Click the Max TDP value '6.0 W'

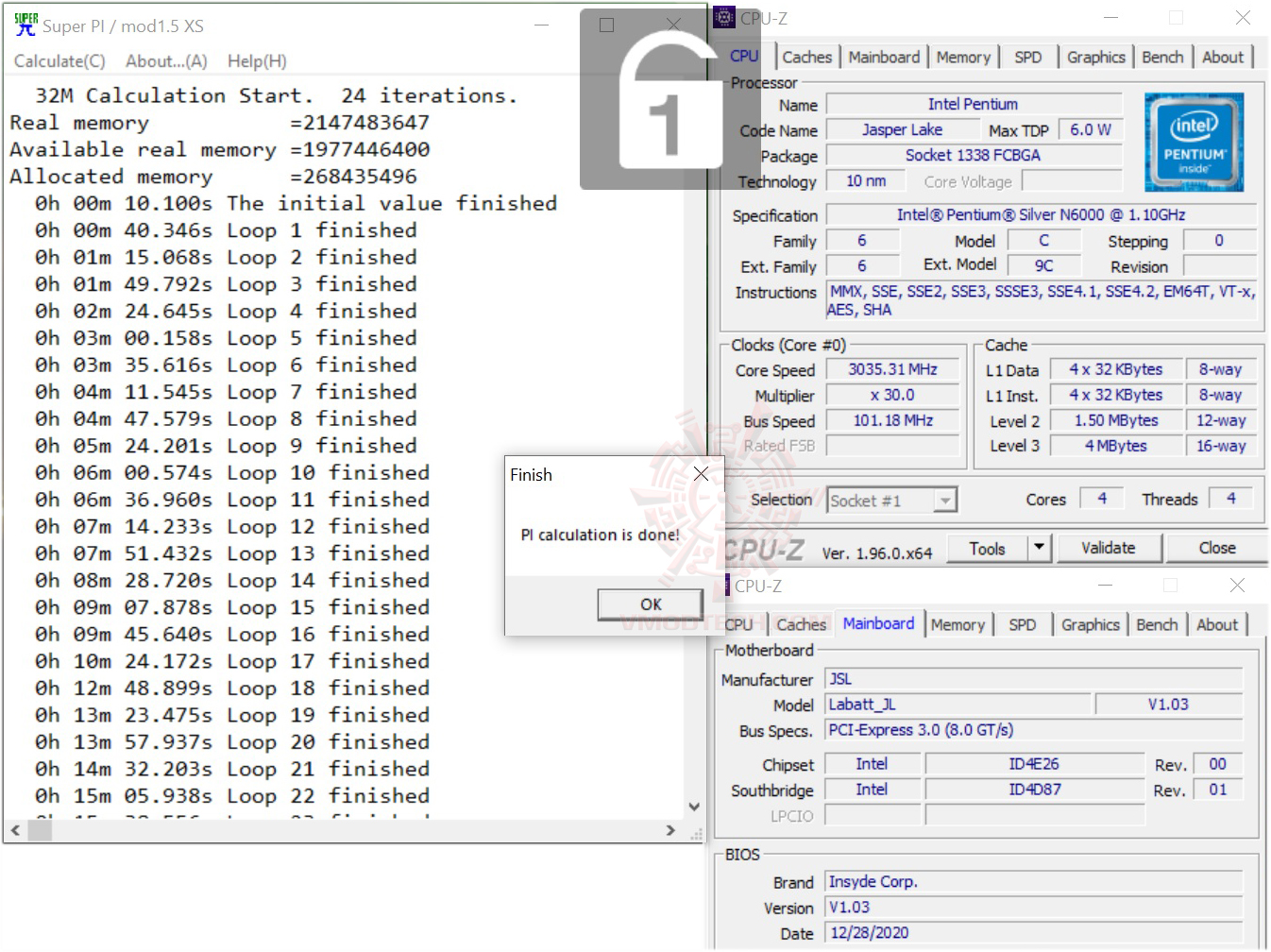pos(1091,129)
